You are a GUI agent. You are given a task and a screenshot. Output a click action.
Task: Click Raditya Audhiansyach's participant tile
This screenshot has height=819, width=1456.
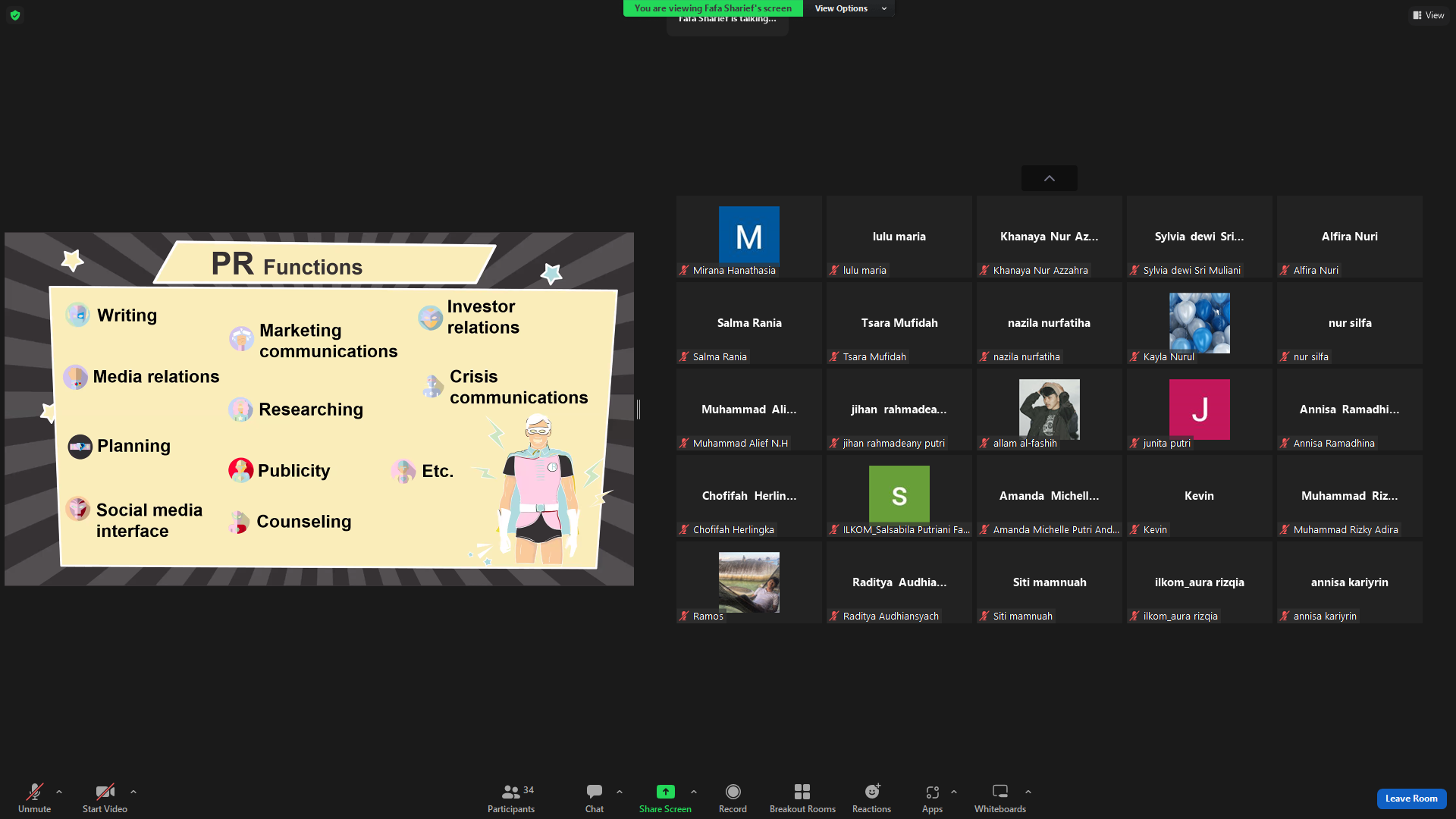(x=899, y=582)
